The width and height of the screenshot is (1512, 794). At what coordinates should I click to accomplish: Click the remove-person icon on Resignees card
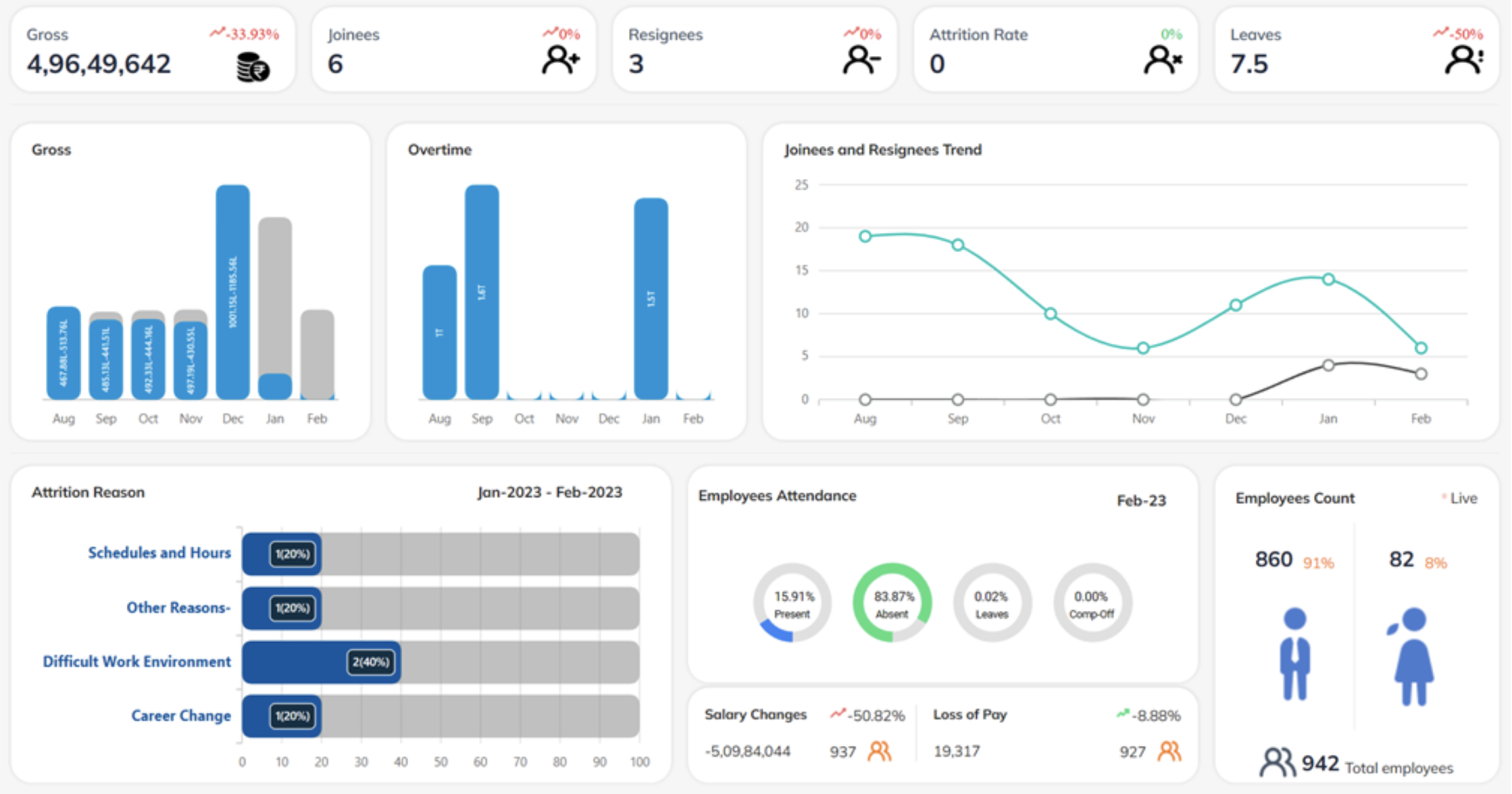tap(861, 61)
